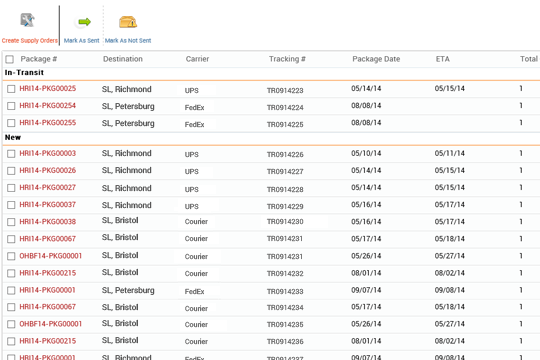Image resolution: width=540 pixels, height=360 pixels.
Task: Click HRI14-PKG00215 link in the TR0914232 row
Action: pyautogui.click(x=48, y=273)
